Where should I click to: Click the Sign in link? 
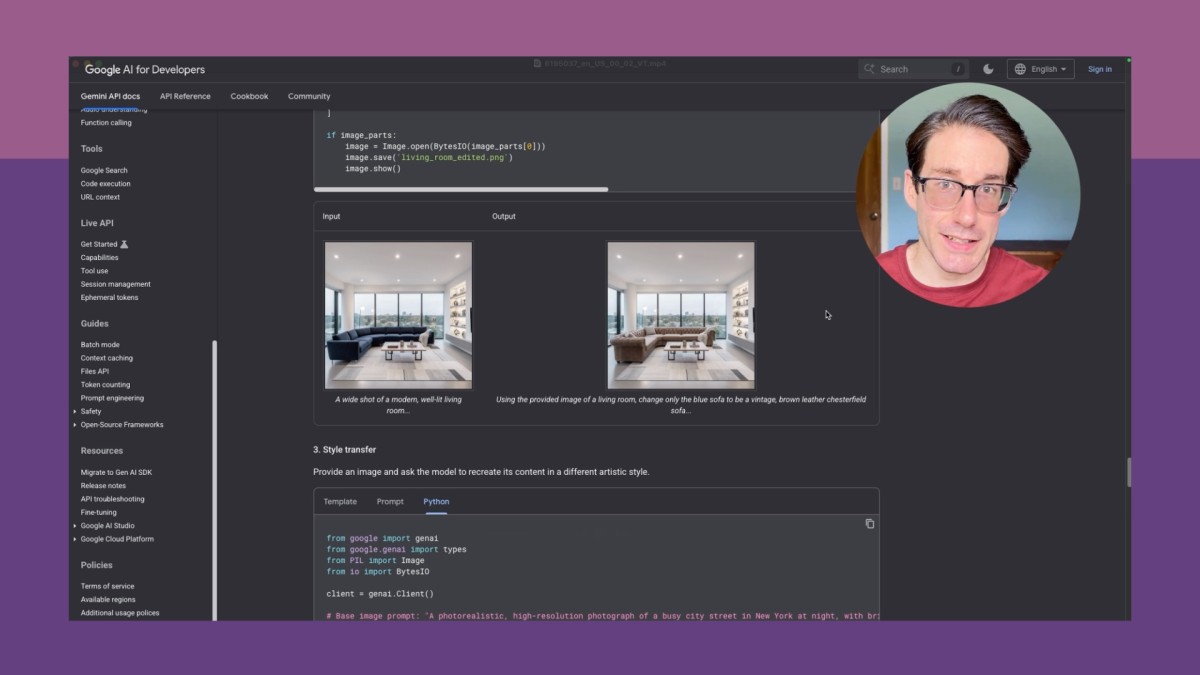coord(1099,69)
